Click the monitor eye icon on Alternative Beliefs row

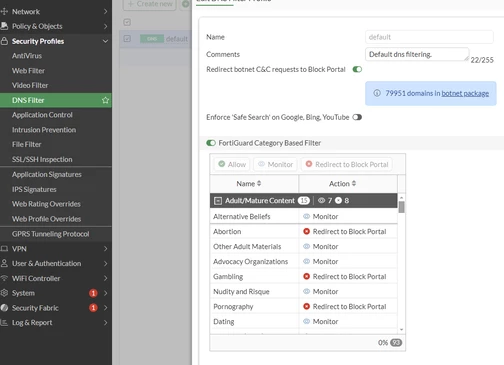(x=307, y=216)
